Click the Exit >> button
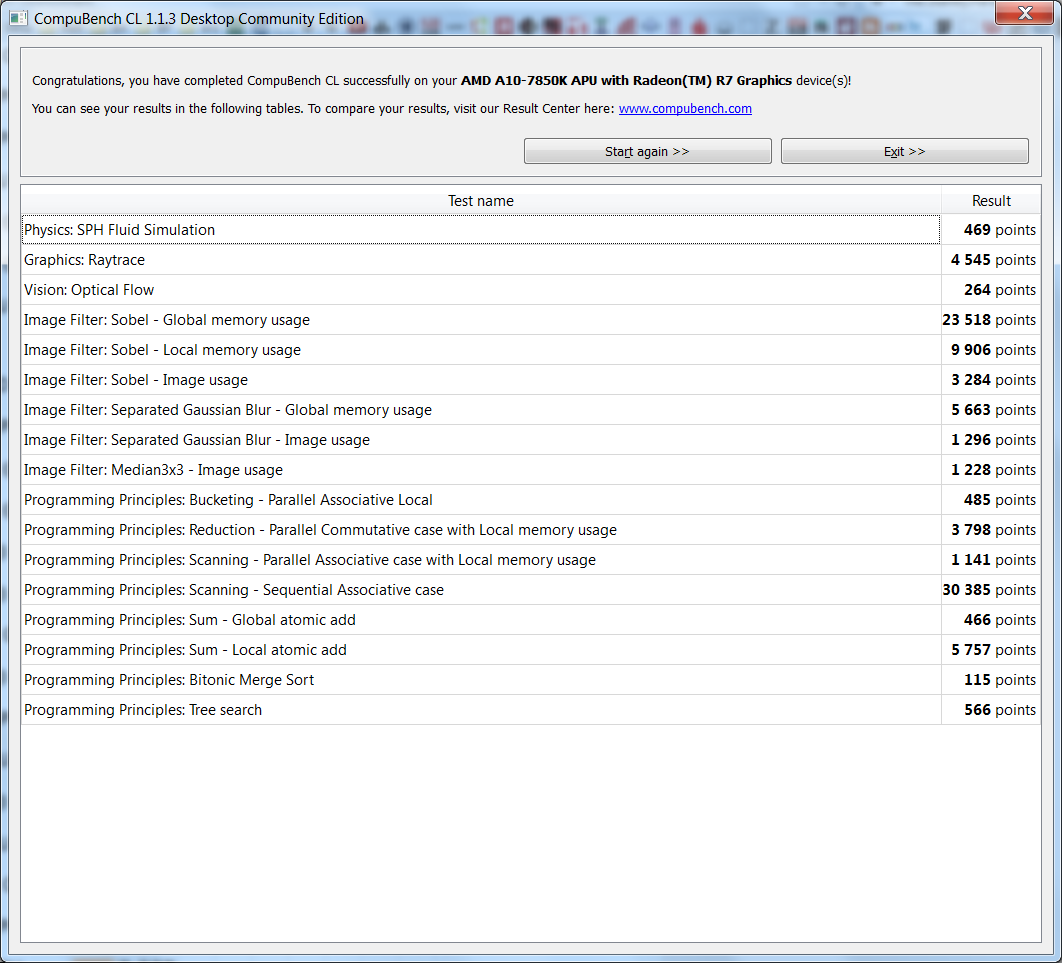The width and height of the screenshot is (1062, 963). click(904, 151)
